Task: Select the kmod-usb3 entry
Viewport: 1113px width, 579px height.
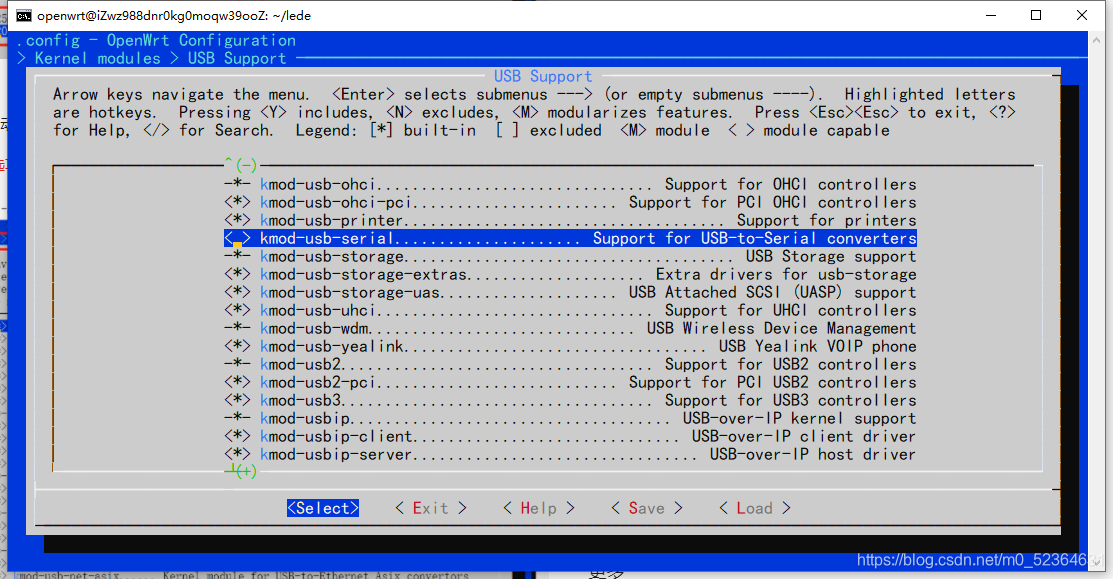Action: click(570, 400)
